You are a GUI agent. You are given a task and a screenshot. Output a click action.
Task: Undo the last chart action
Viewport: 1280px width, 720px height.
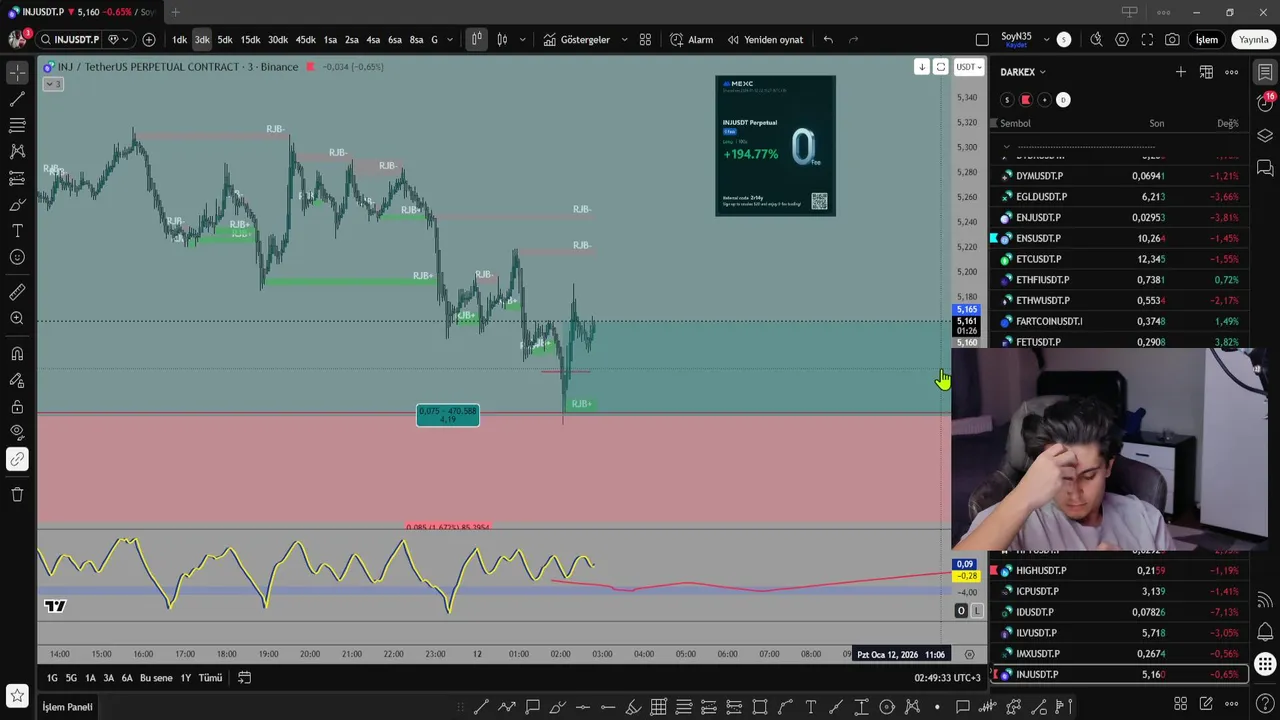[x=828, y=40]
